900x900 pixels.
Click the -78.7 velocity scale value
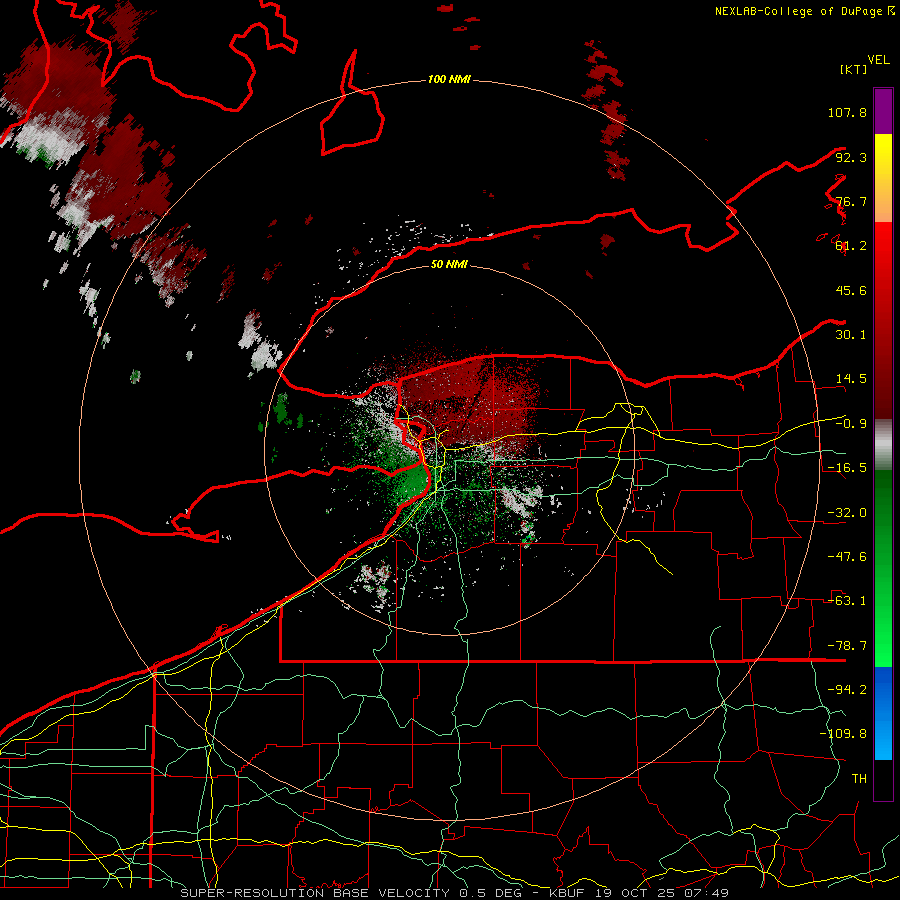tap(847, 646)
